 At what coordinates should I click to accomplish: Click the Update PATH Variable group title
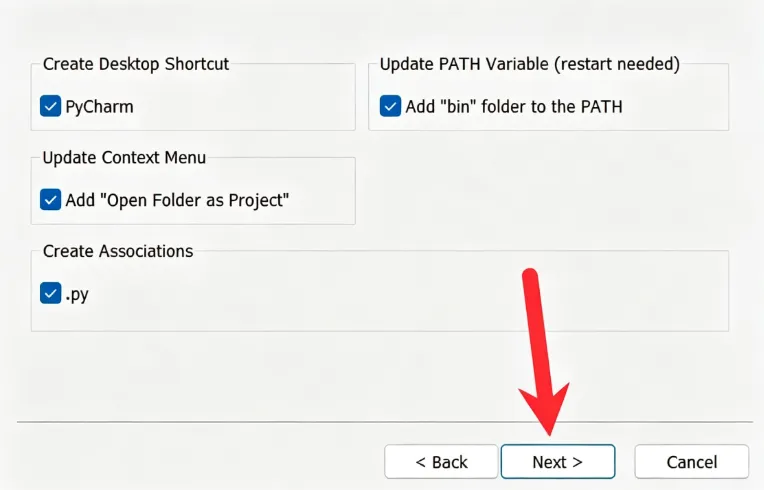point(530,64)
